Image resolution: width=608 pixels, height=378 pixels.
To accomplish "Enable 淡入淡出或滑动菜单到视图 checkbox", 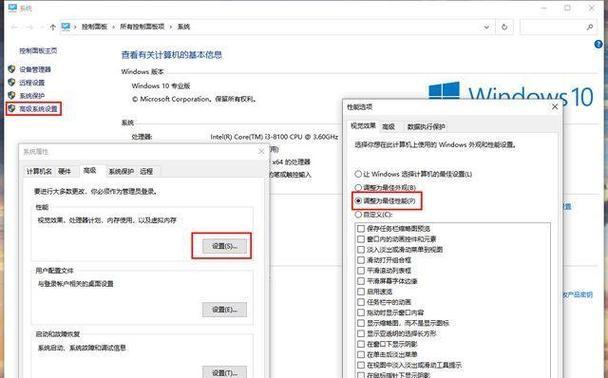I will click(x=361, y=249).
